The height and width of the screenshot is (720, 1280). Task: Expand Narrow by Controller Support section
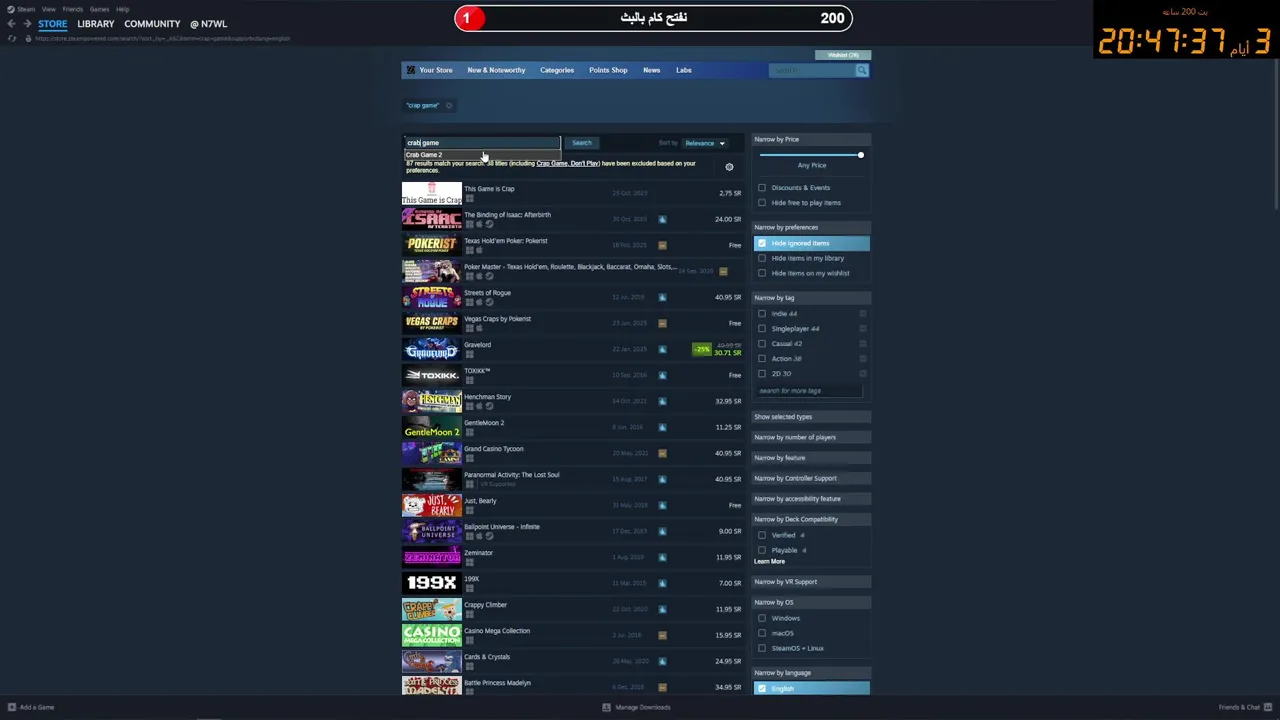point(811,478)
